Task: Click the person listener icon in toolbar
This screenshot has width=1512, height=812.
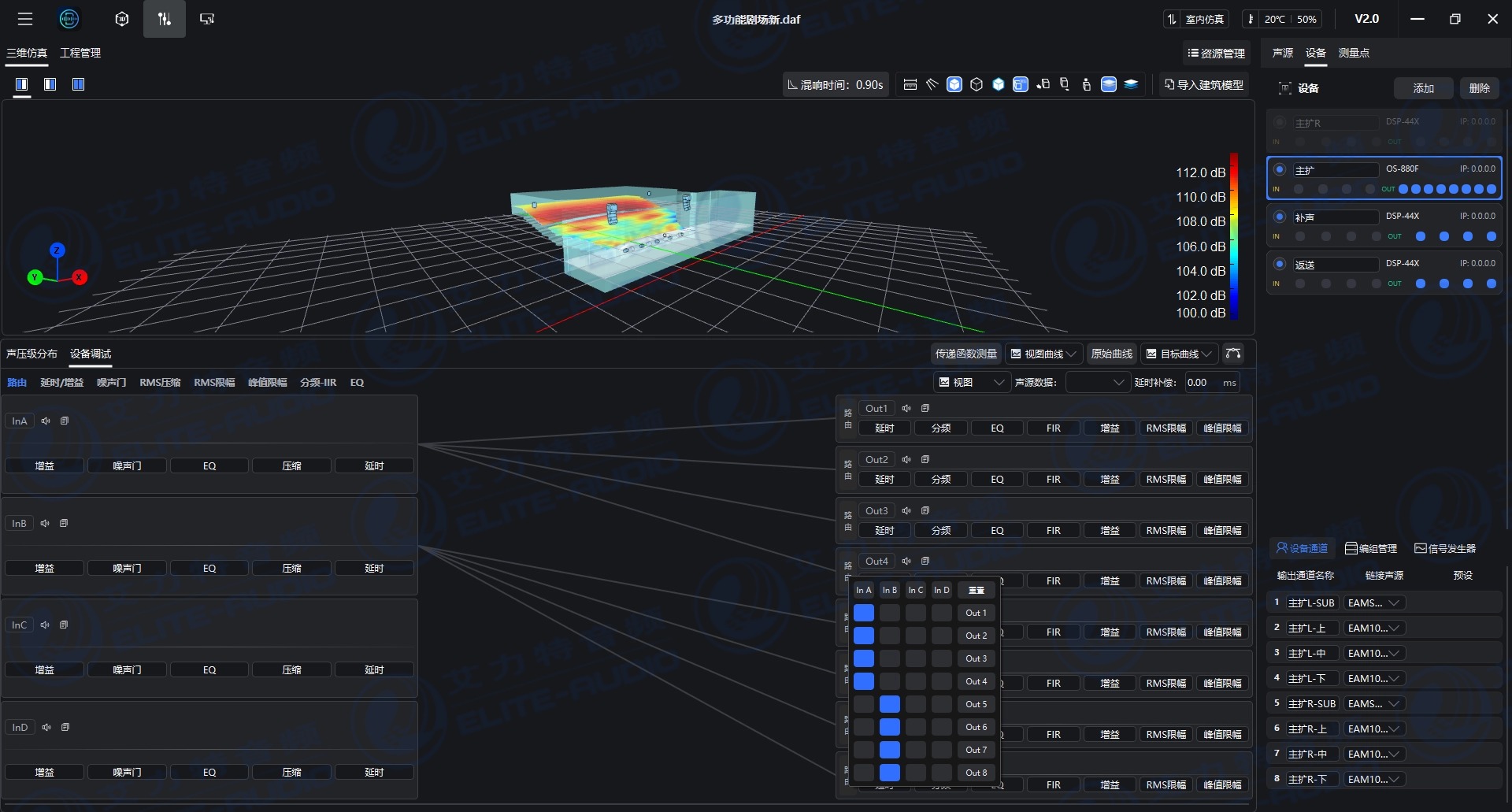Action: 1086,84
